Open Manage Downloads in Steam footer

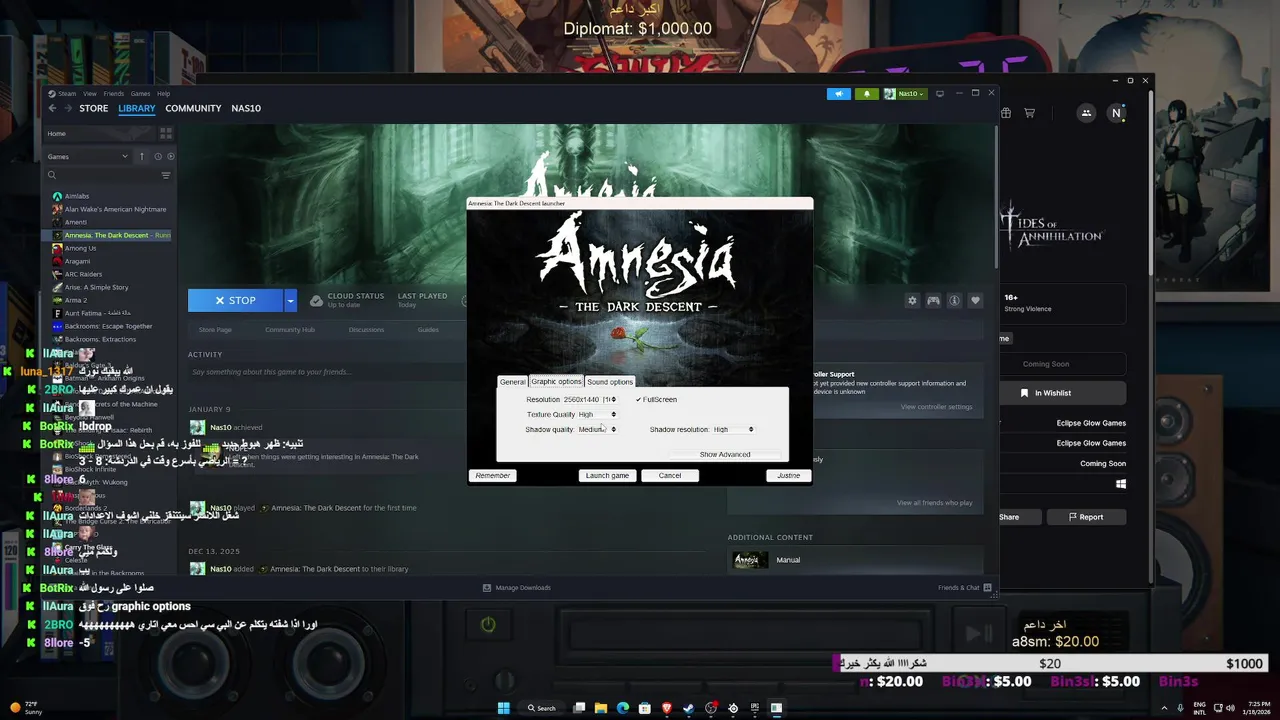(517, 587)
